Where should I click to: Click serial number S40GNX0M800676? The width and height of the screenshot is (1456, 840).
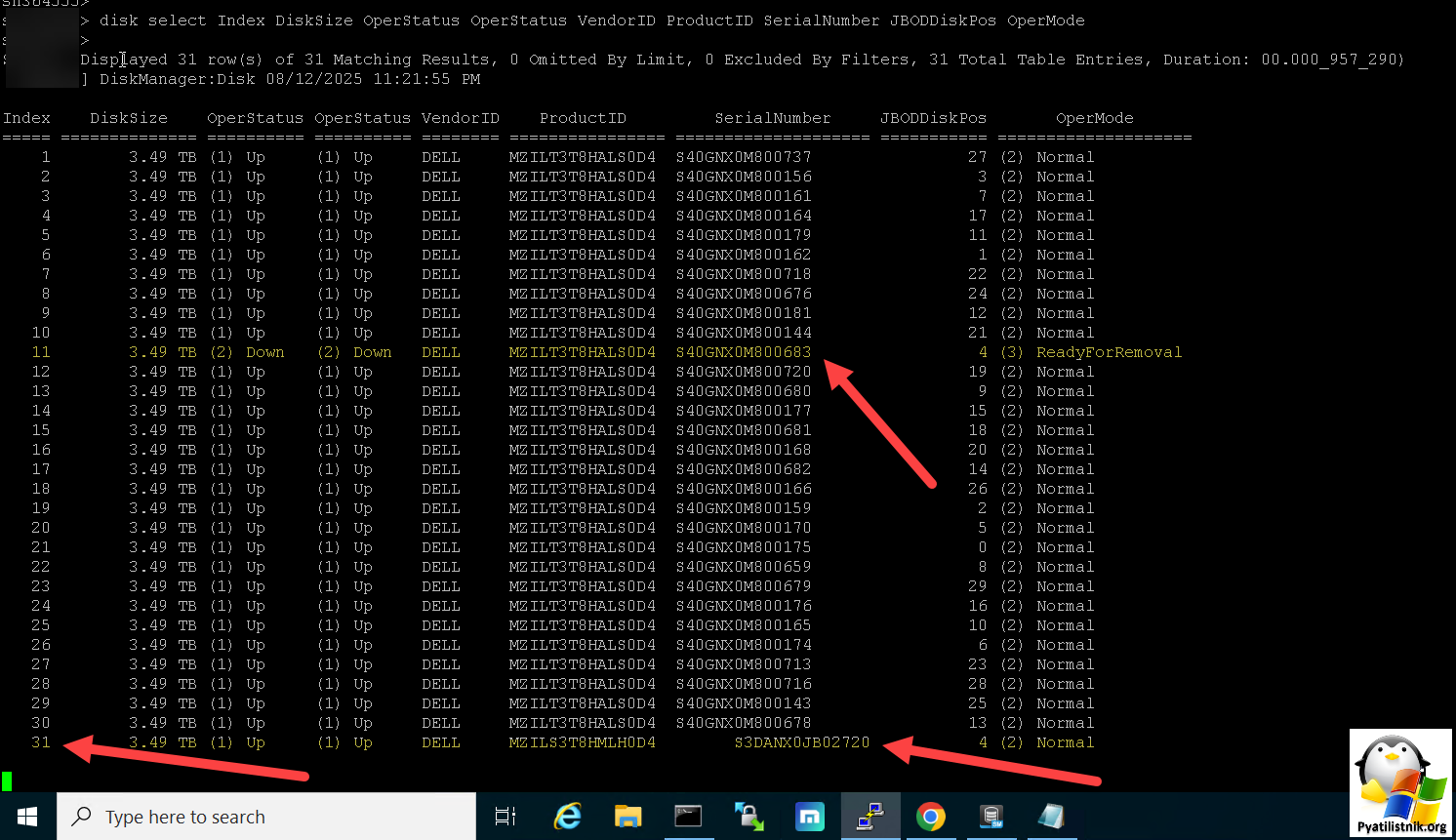coord(744,294)
